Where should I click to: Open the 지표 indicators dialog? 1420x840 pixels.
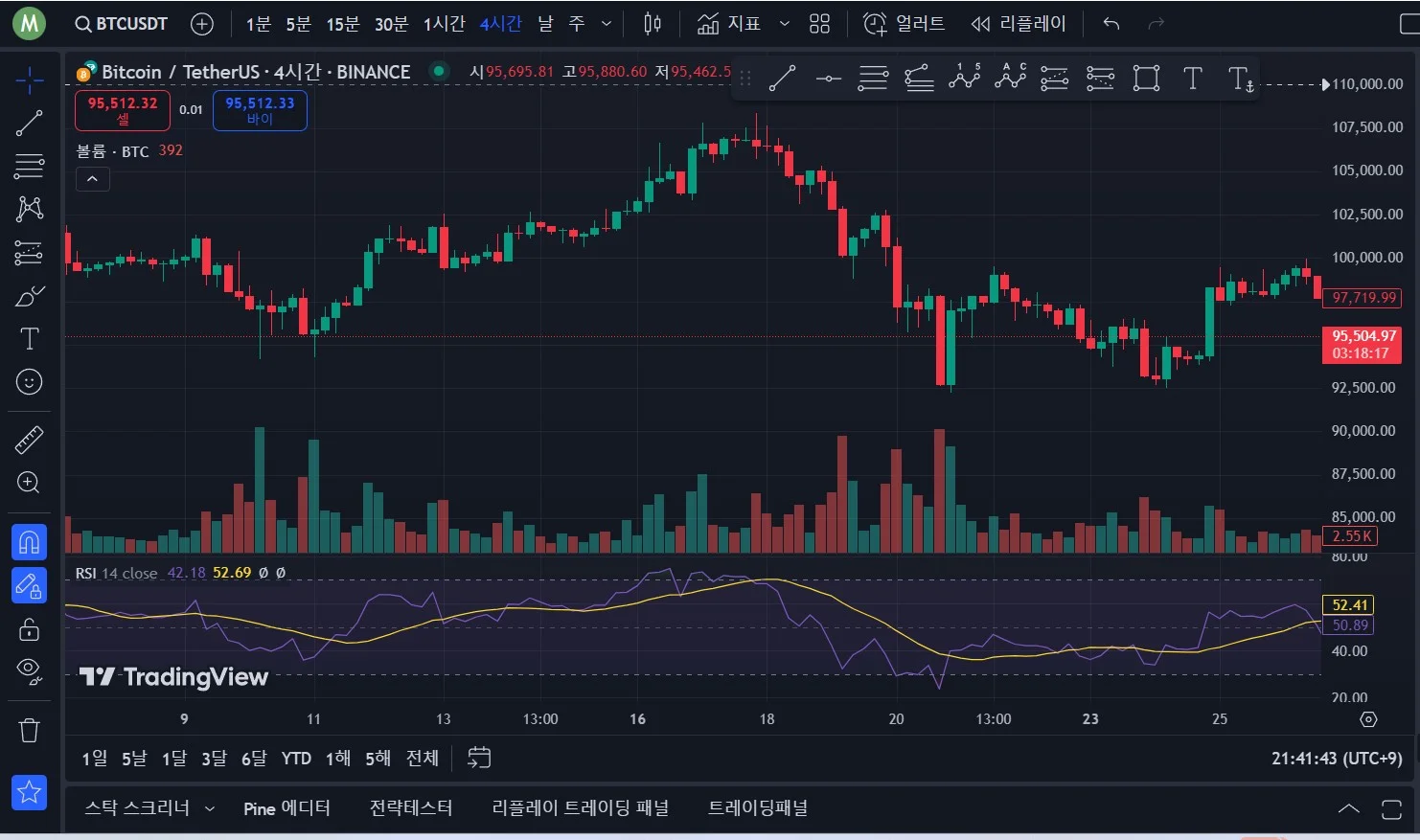pos(729,24)
